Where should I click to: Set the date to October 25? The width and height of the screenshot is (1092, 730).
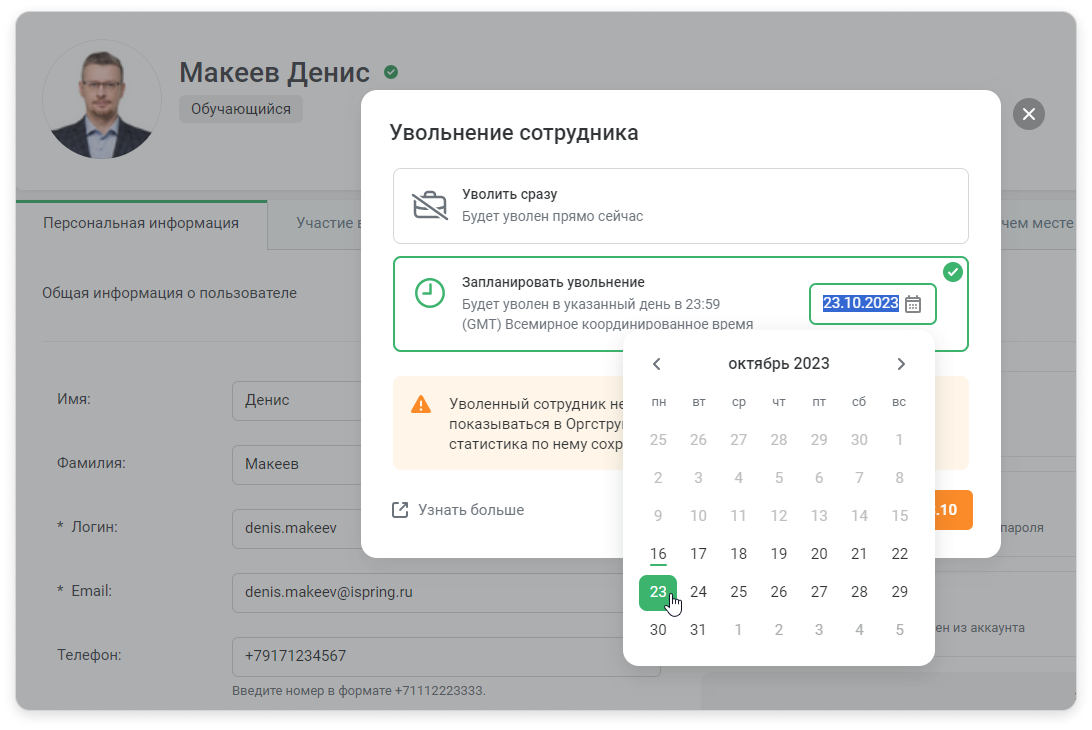[x=739, y=592]
